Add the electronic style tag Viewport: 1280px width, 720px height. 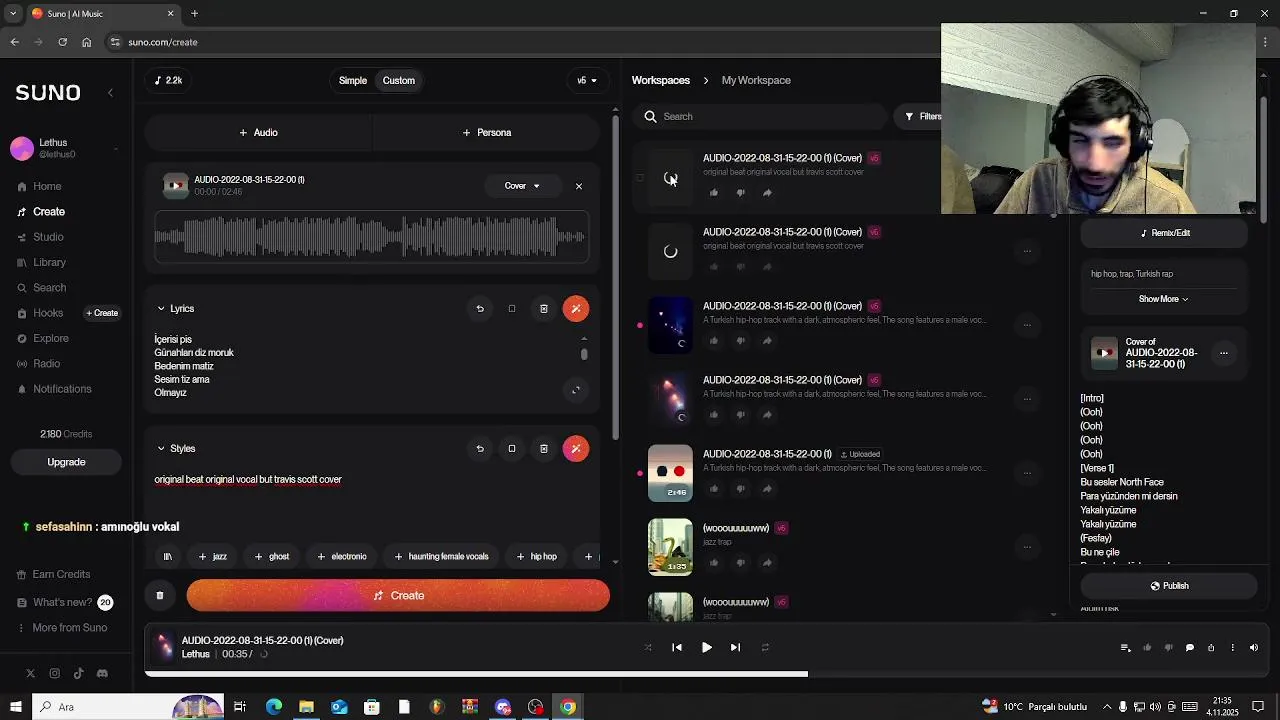point(342,556)
